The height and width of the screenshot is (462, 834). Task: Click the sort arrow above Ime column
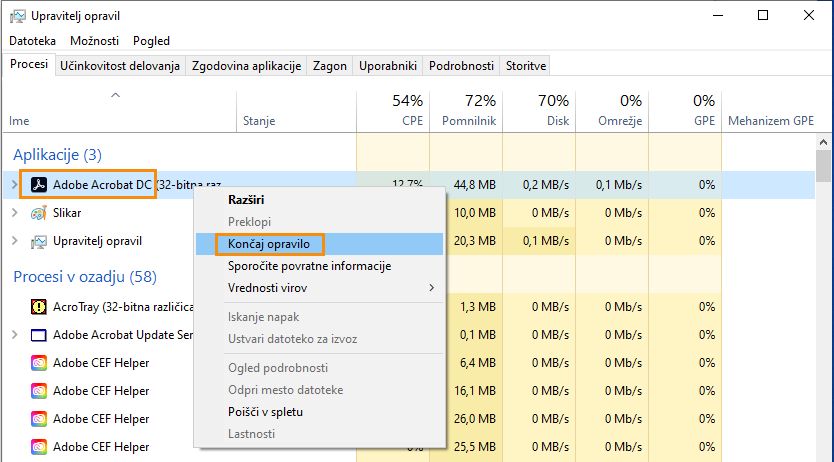point(115,95)
